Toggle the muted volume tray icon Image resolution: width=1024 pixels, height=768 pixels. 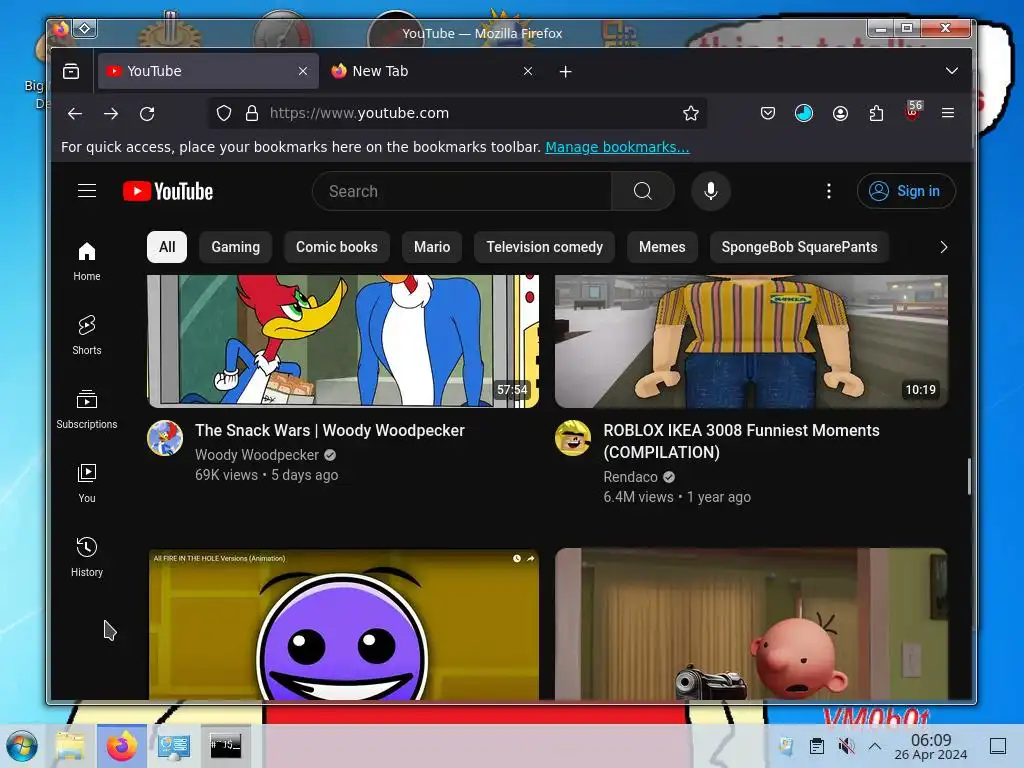coord(846,746)
